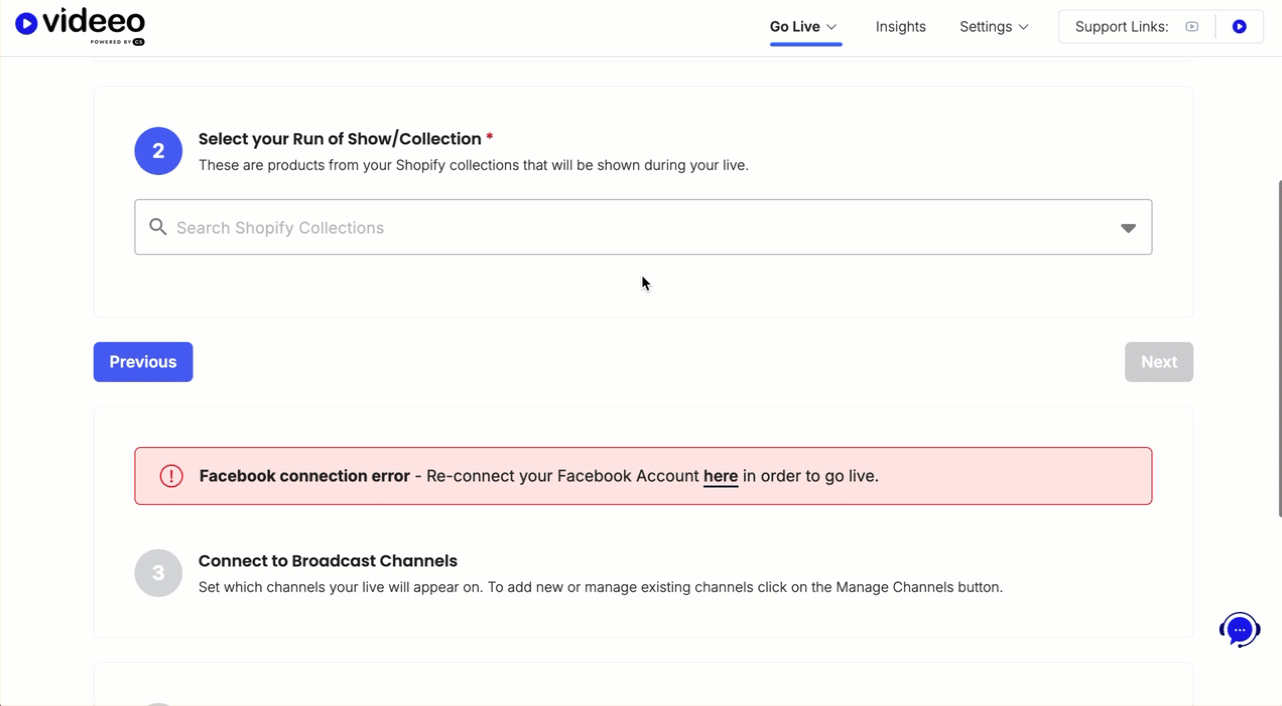Open the live chat support bubble
Viewport: 1282px width, 706px height.
[x=1239, y=630]
